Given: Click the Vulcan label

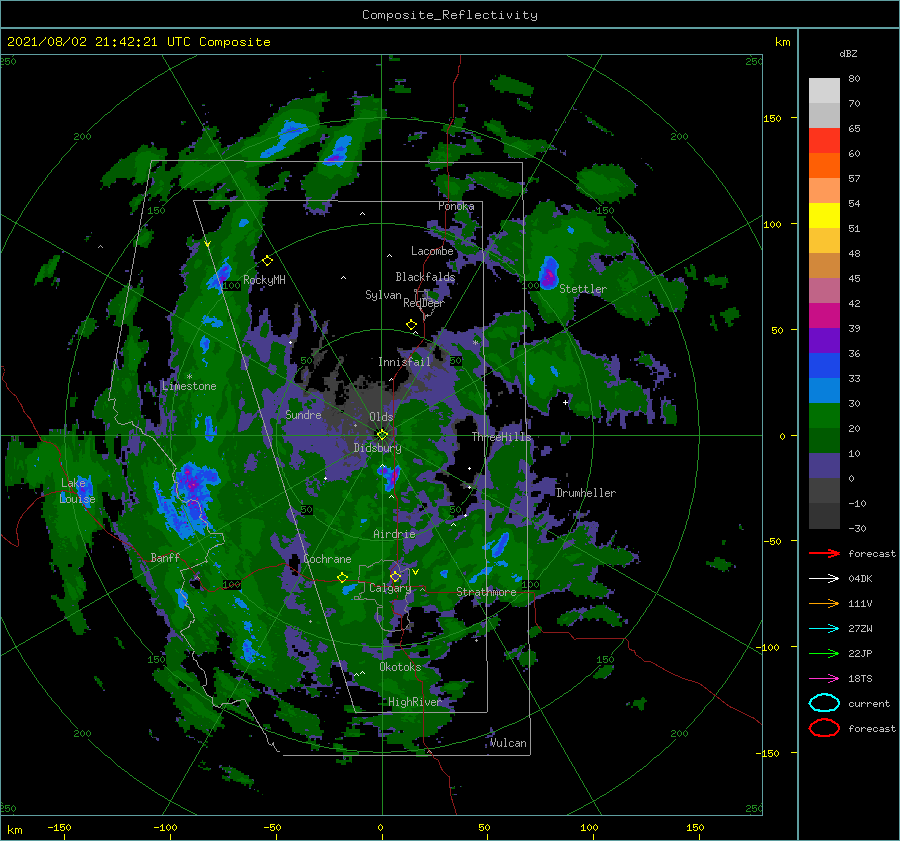Looking at the screenshot, I should 508,743.
